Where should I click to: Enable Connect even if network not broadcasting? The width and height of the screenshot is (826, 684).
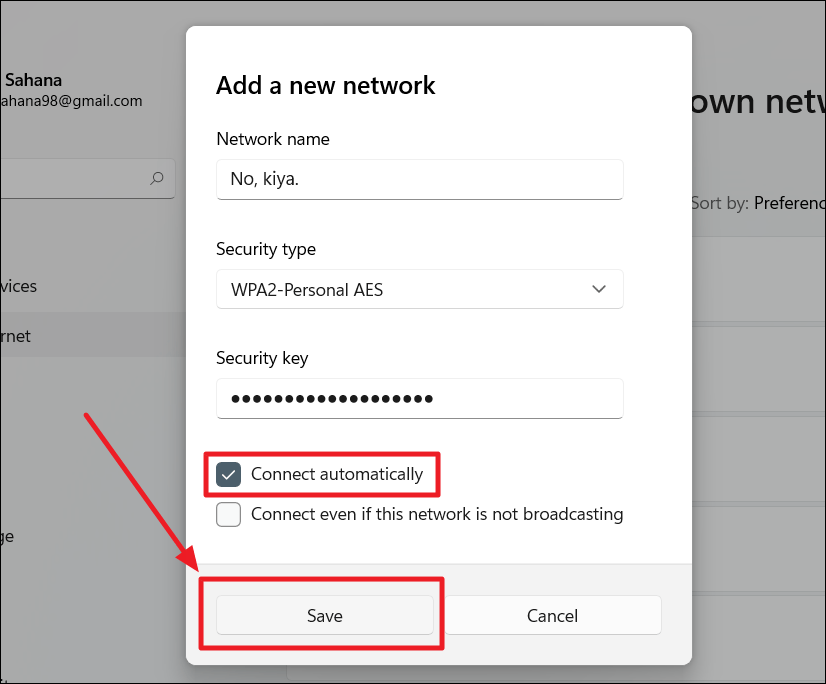[x=229, y=514]
